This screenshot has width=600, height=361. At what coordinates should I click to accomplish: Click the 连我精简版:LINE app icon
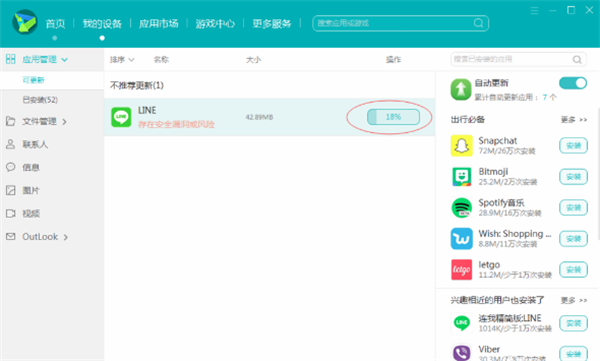point(461,323)
